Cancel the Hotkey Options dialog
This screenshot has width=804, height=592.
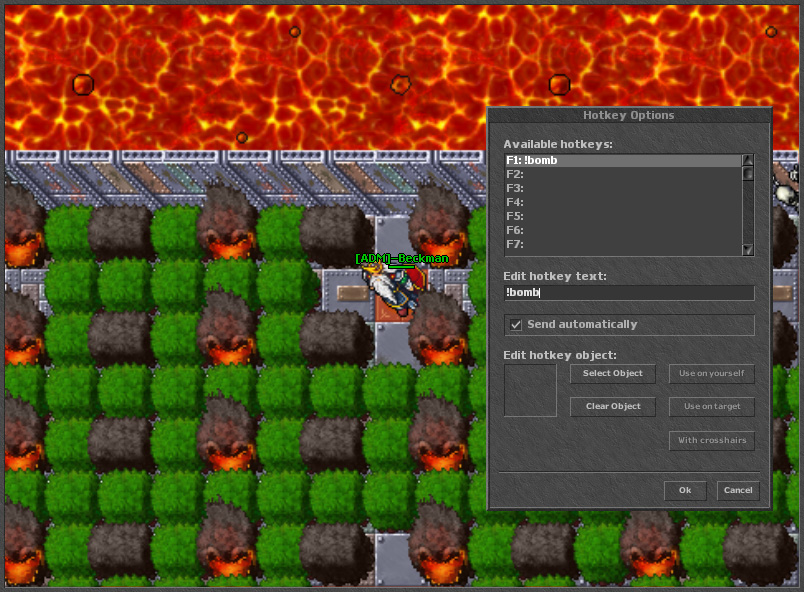[x=738, y=491]
